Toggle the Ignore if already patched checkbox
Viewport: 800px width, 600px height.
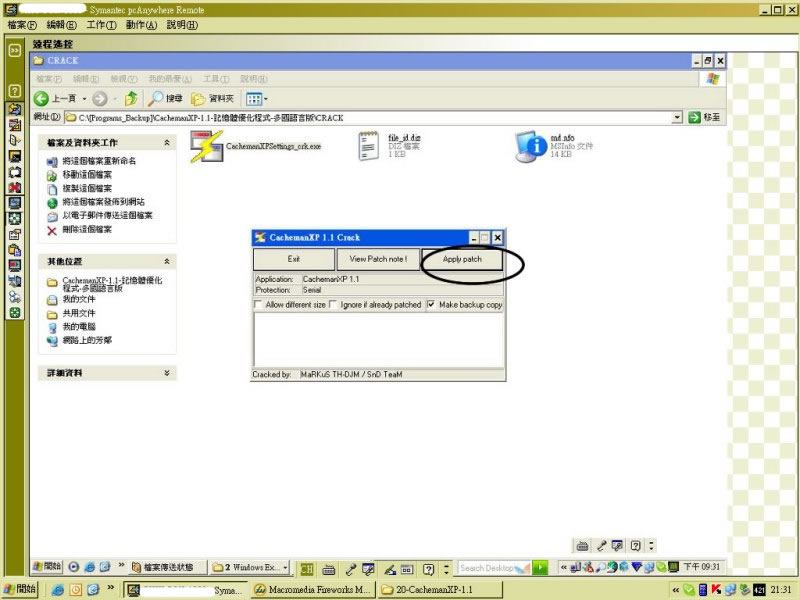point(333,305)
